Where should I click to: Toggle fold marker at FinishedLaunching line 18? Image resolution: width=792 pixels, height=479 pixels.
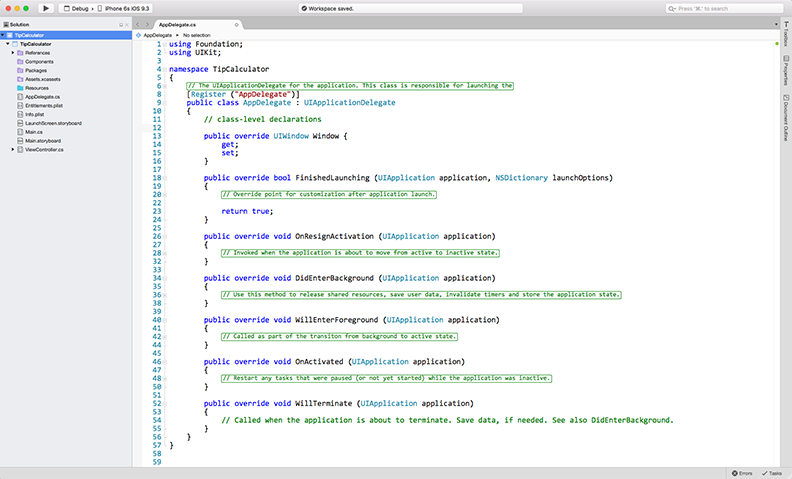pos(165,178)
